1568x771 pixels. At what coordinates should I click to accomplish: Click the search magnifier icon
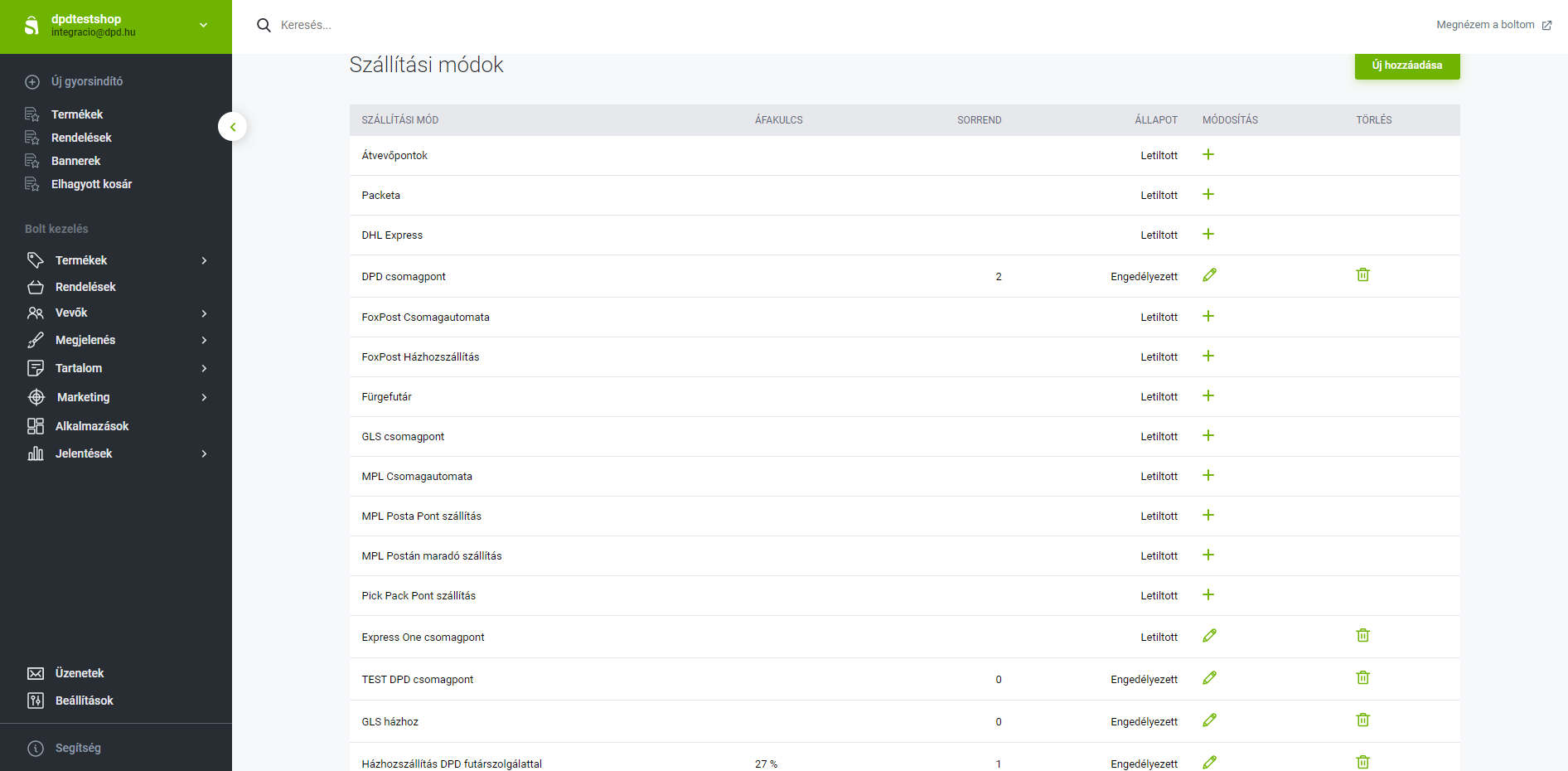click(264, 26)
